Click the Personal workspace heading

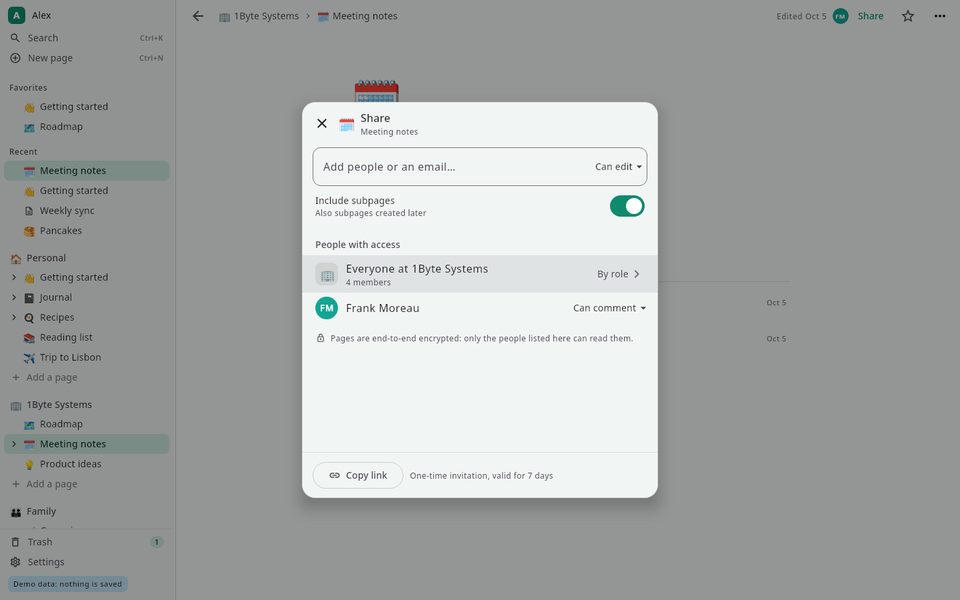46,258
